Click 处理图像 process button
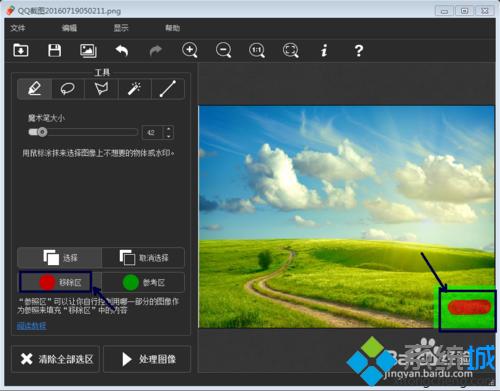The height and width of the screenshot is (391, 500). click(x=147, y=359)
